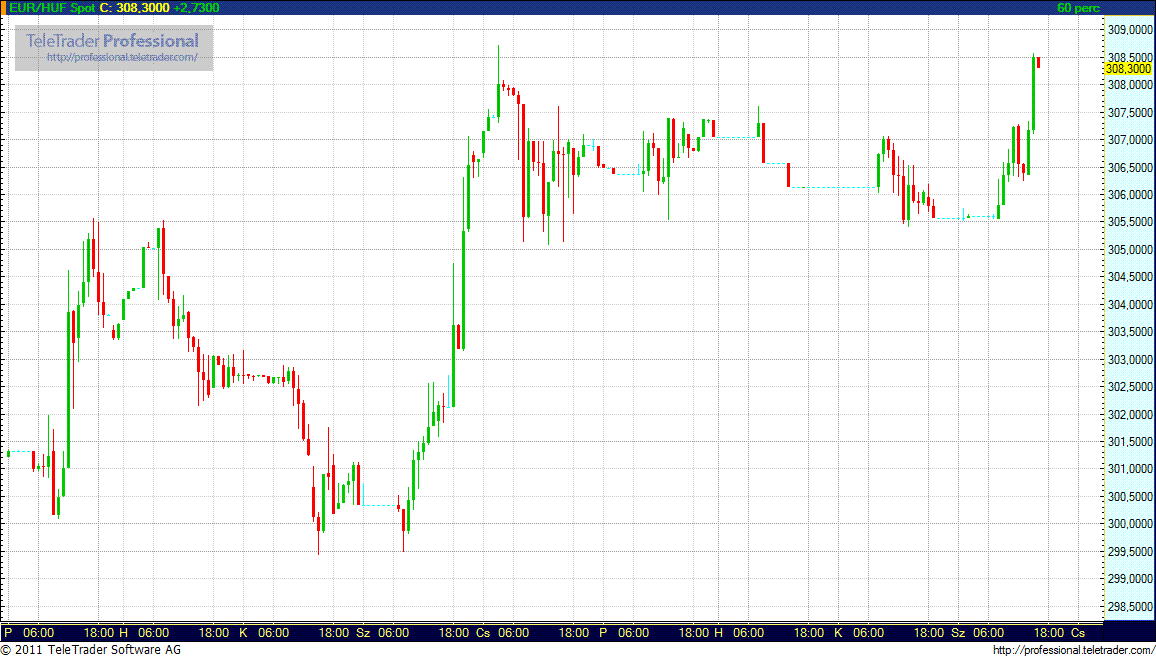Viewport: 1156px width, 659px height.
Task: Select the rightmost Cs day marker on time axis
Action: [1077, 633]
